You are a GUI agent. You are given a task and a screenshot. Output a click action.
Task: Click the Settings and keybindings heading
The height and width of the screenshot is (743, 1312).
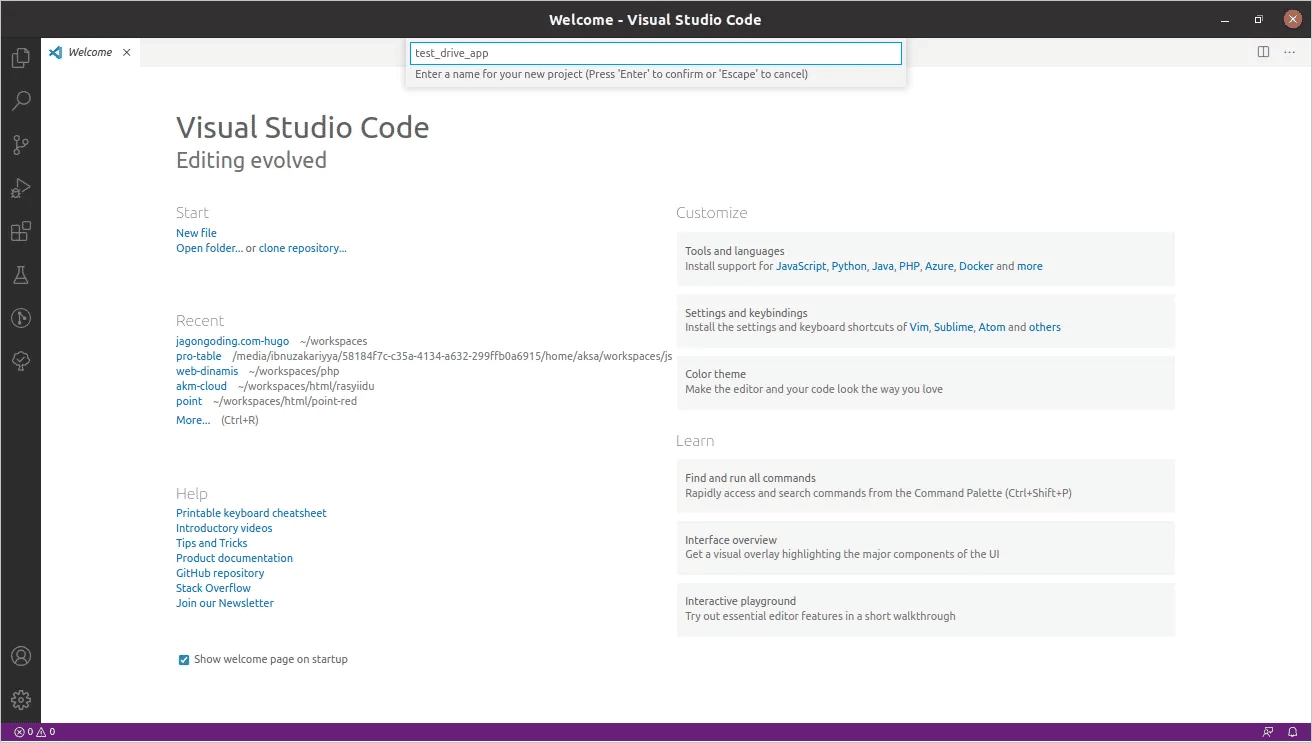[x=746, y=313]
